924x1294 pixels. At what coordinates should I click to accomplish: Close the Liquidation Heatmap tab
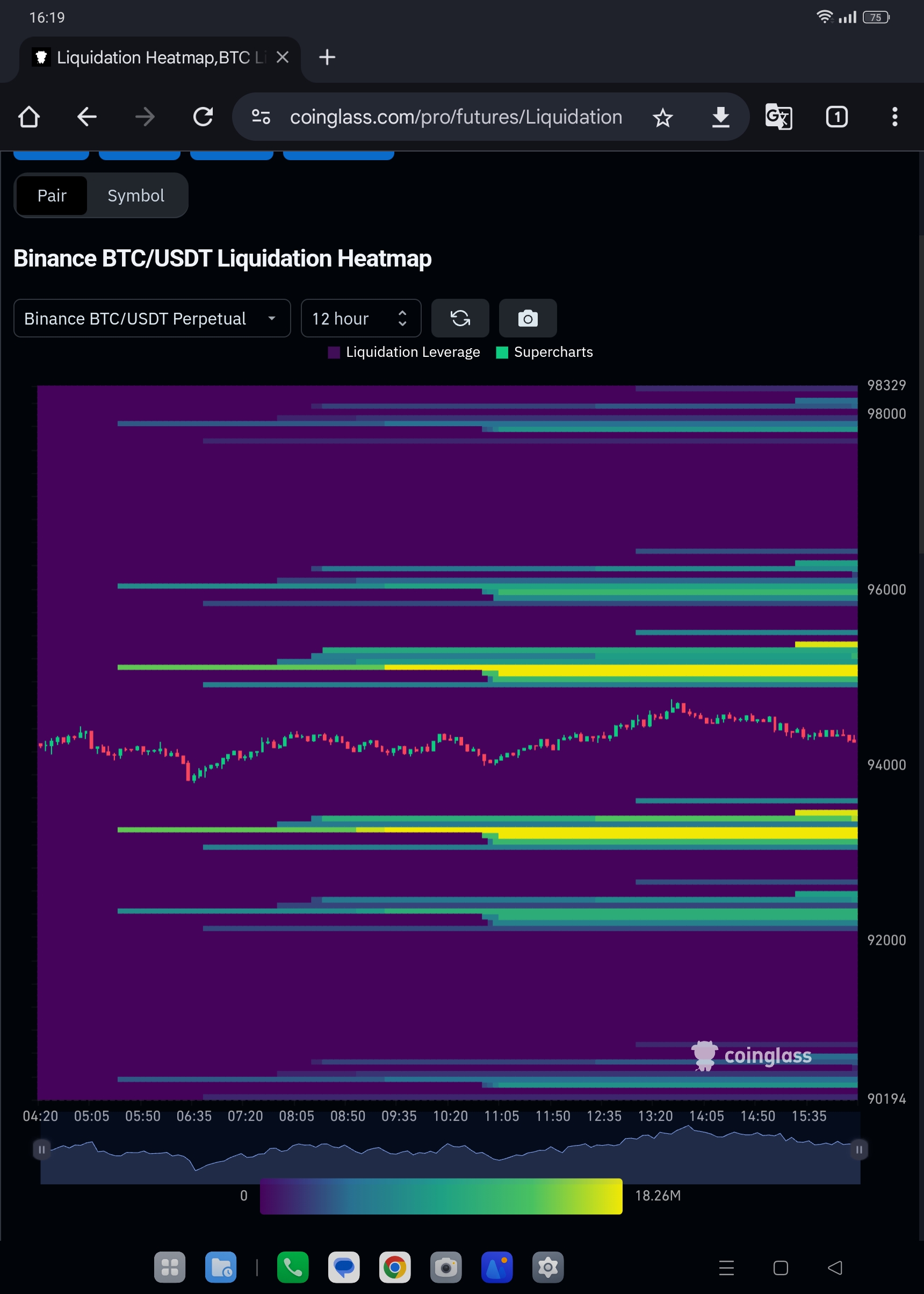282,57
